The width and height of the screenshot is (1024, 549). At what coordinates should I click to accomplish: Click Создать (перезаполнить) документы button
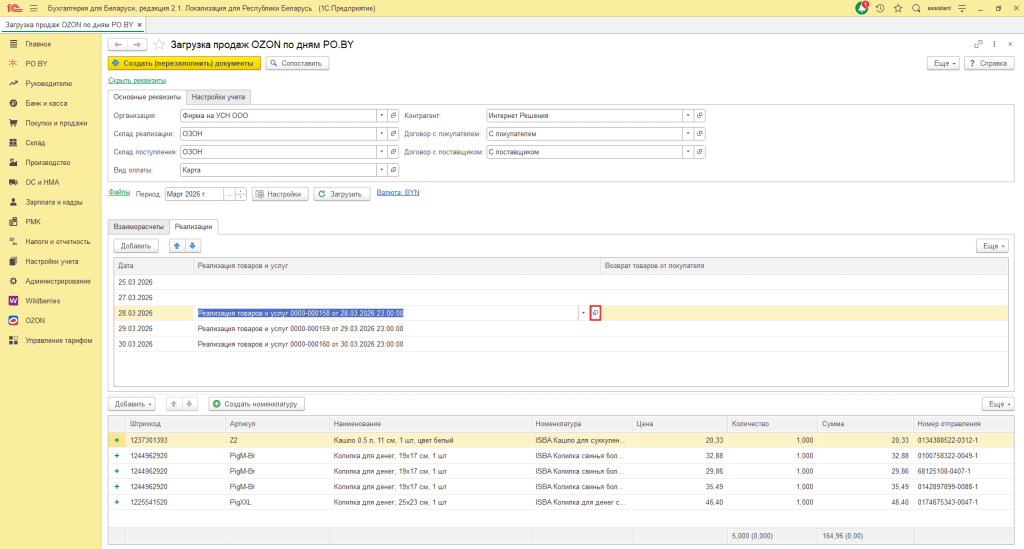(184, 63)
